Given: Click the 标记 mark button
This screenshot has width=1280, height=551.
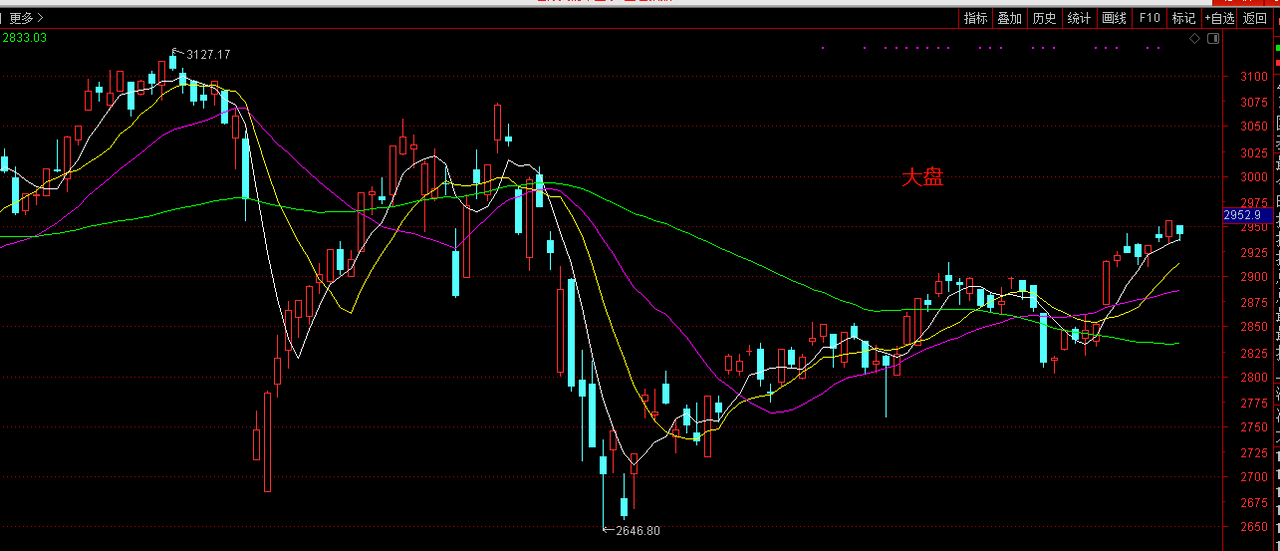Looking at the screenshot, I should pos(1183,18).
